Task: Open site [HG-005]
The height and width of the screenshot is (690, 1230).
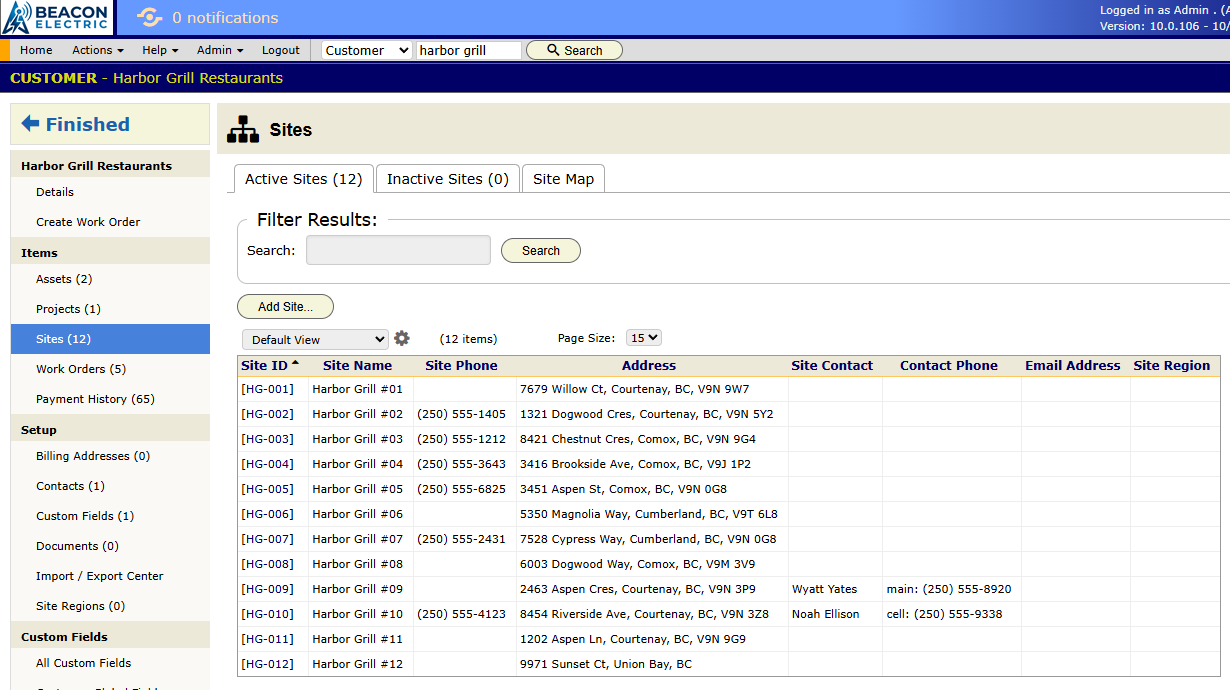Action: 268,489
